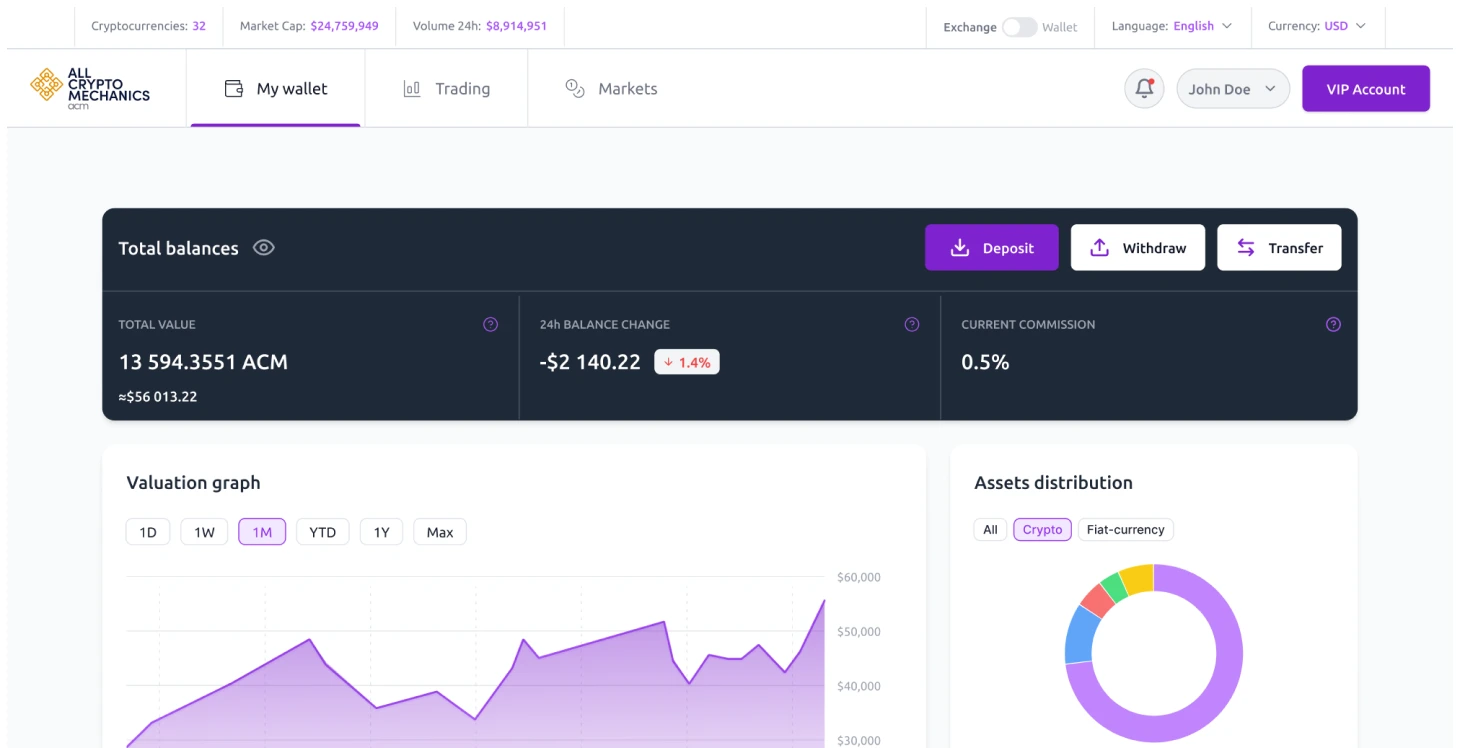The image size is (1460, 748).
Task: Switch to the Trading tab
Action: point(447,88)
